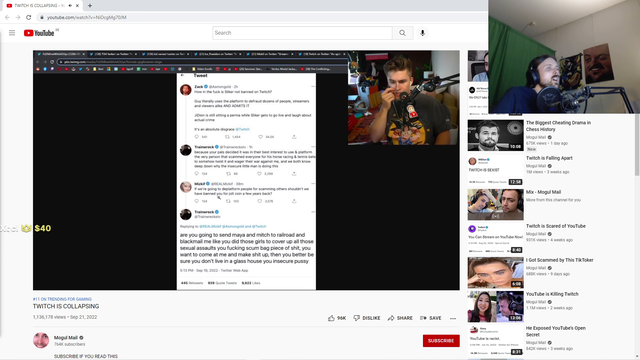The width and height of the screenshot is (640, 360).
Task: Reload the page in browser
Action: point(29,17)
